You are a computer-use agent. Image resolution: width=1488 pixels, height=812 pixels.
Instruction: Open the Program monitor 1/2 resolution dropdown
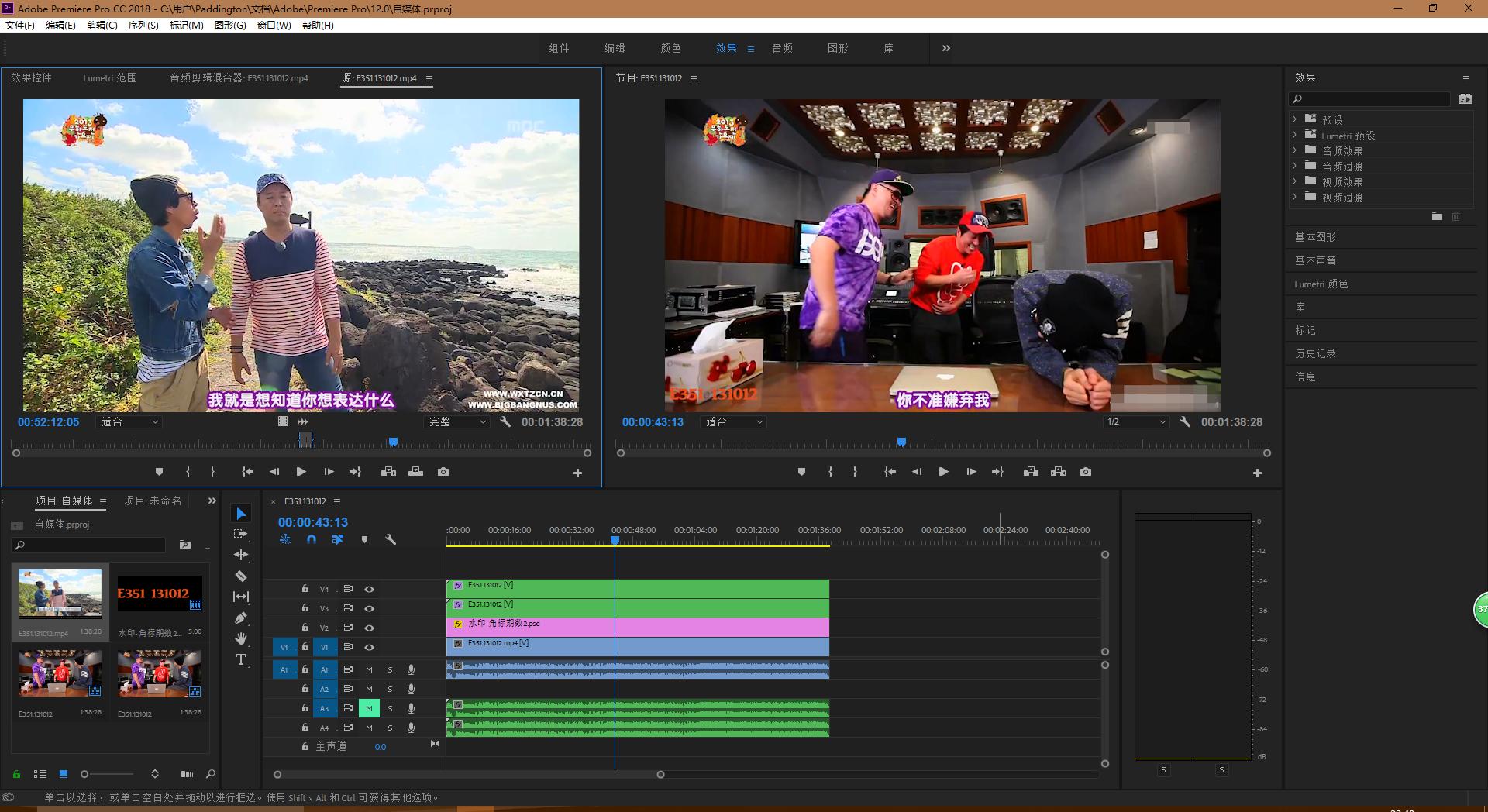[1135, 422]
